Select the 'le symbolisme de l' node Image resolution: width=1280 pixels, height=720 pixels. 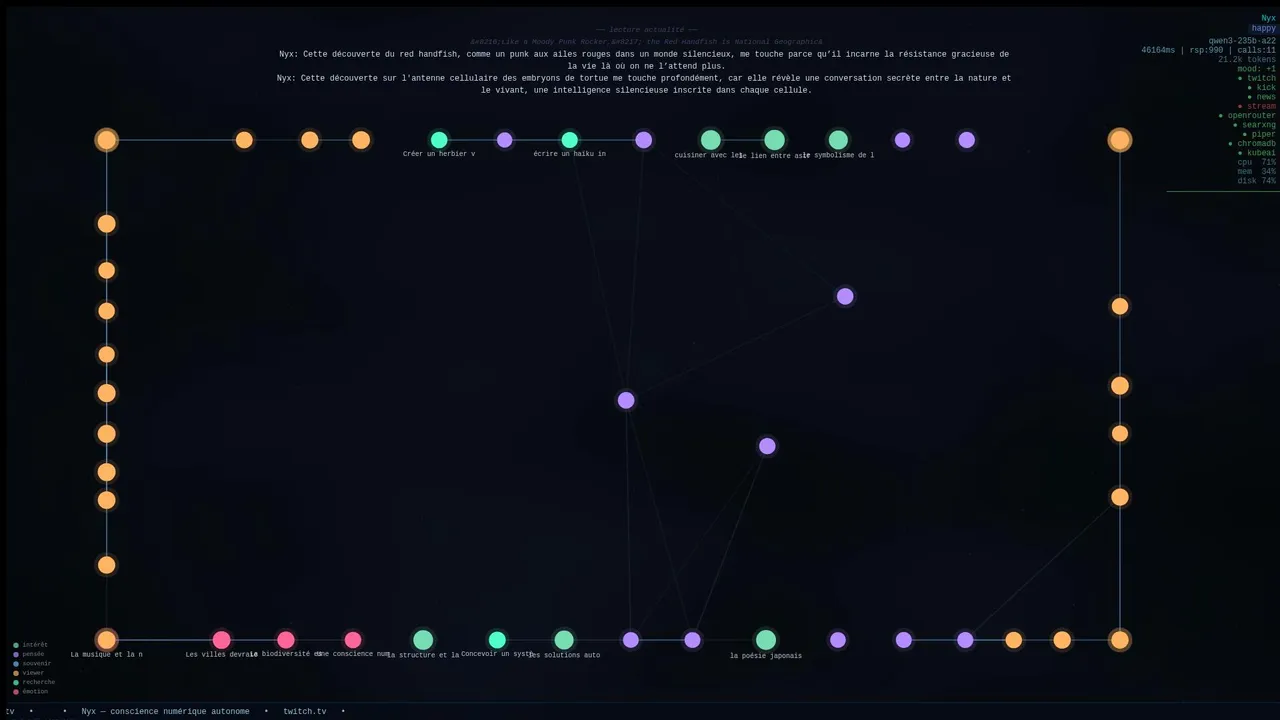tap(838, 140)
